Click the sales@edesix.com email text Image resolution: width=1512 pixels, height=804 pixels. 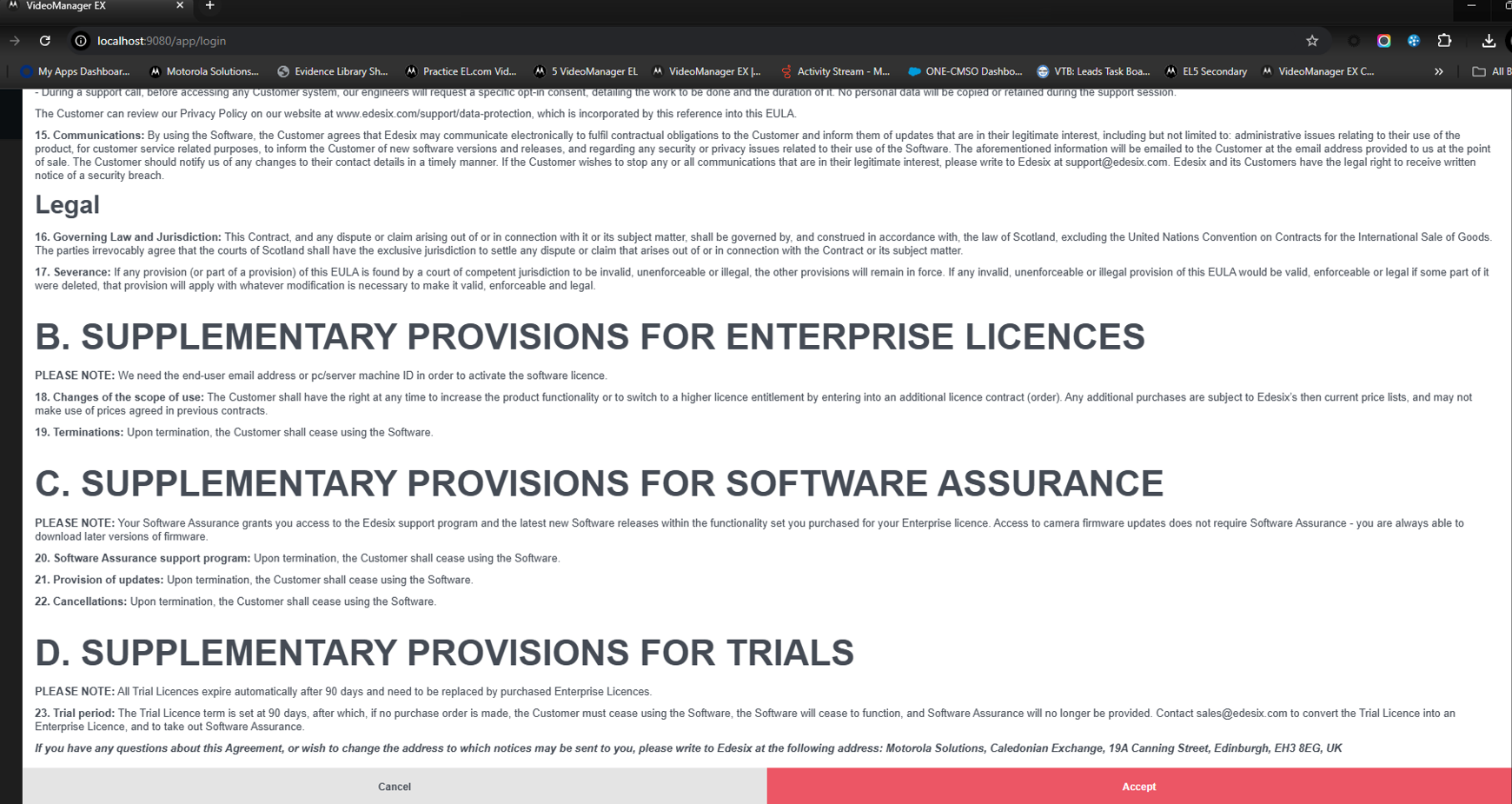coord(1241,714)
